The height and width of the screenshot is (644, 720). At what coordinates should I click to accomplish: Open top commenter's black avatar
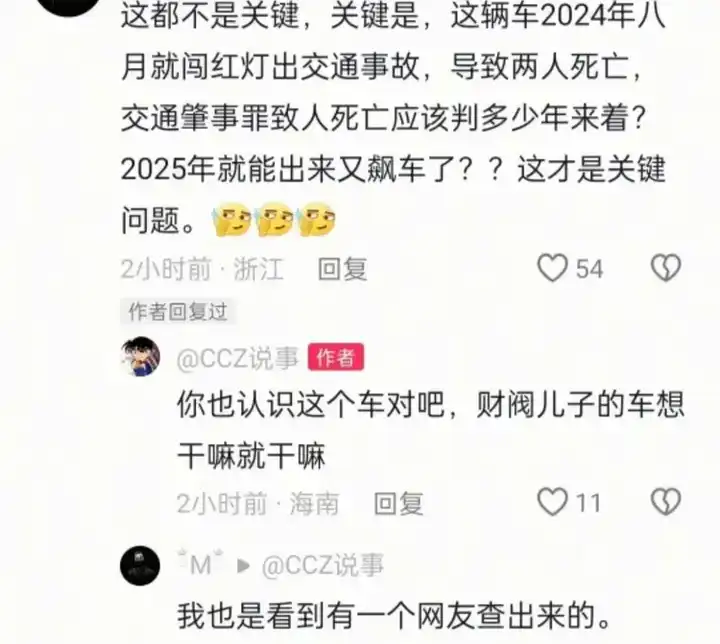[x=69, y=5]
